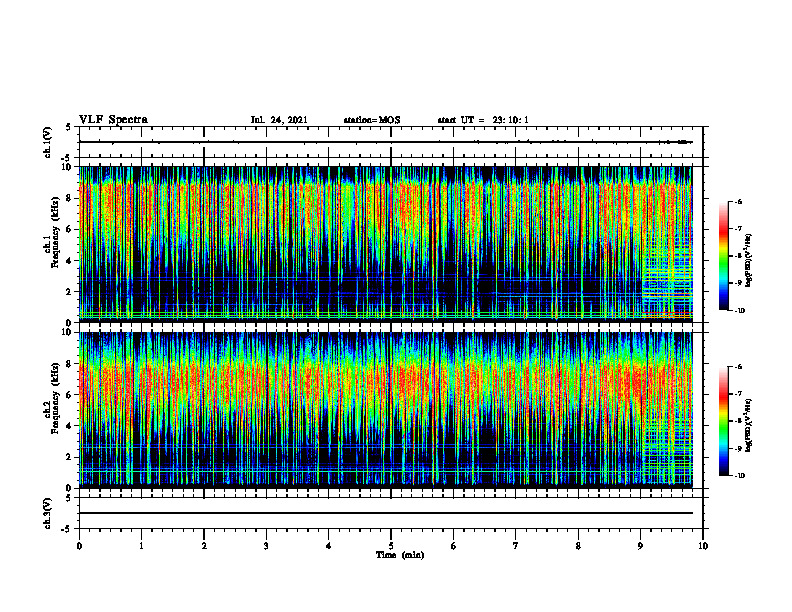
Task: Click the ch.1 colorbar "-10" label
Action: (x=739, y=310)
